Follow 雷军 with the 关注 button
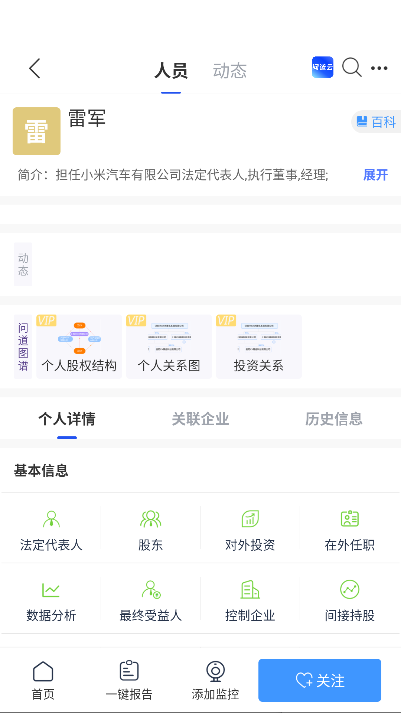 [320, 680]
